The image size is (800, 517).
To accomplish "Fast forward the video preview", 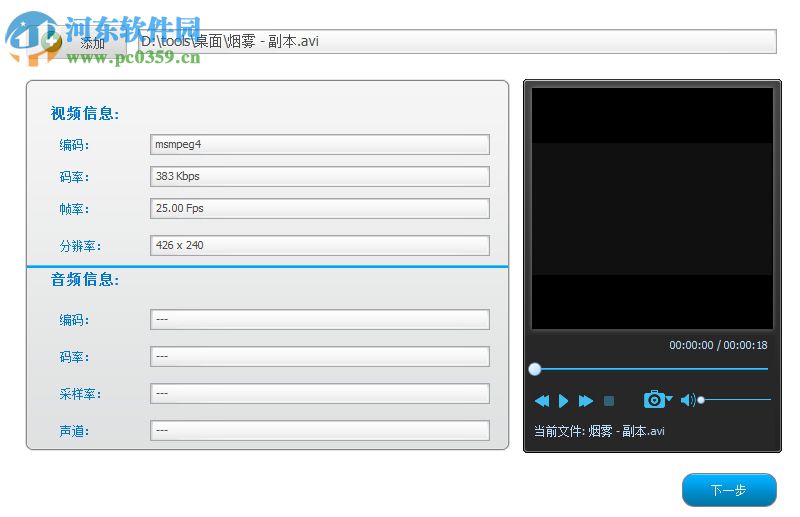I will (x=586, y=401).
